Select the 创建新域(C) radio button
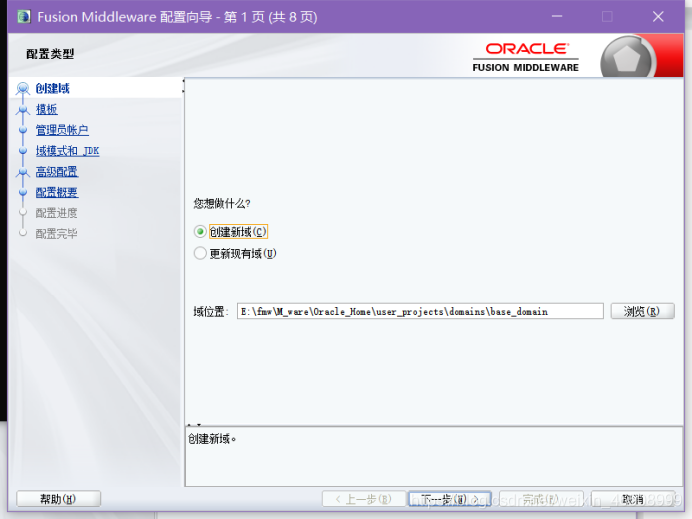Screen dimensions: 692x519 [x=200, y=232]
